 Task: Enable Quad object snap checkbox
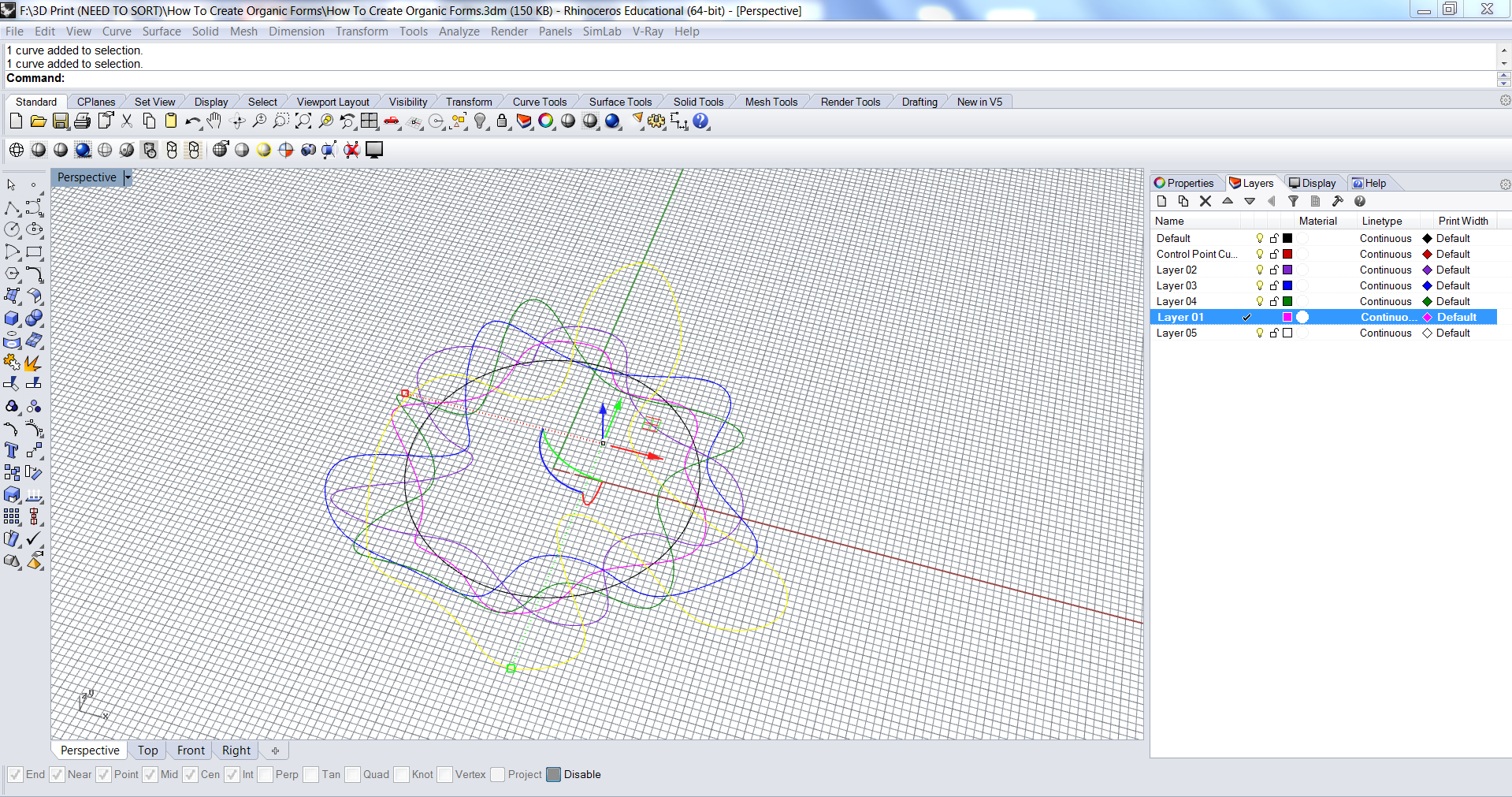click(352, 774)
